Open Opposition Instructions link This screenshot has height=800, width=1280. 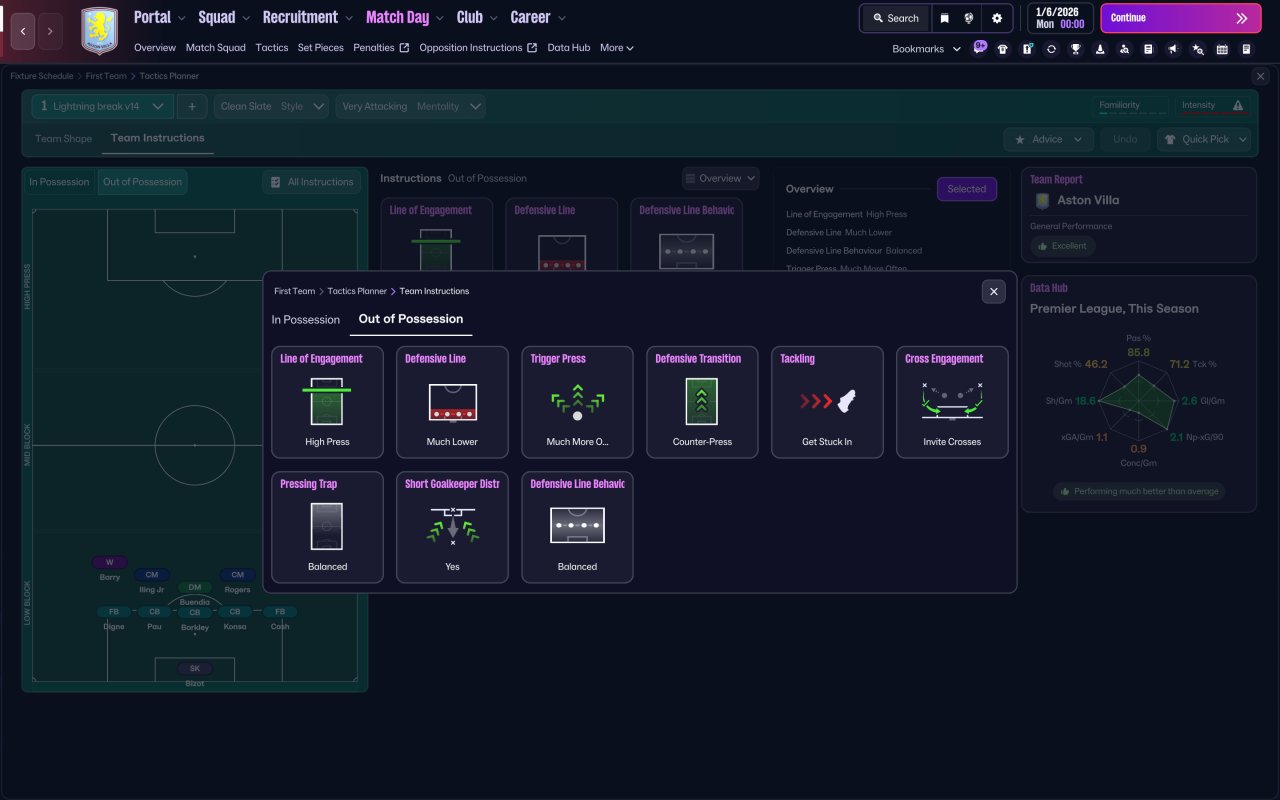[478, 48]
